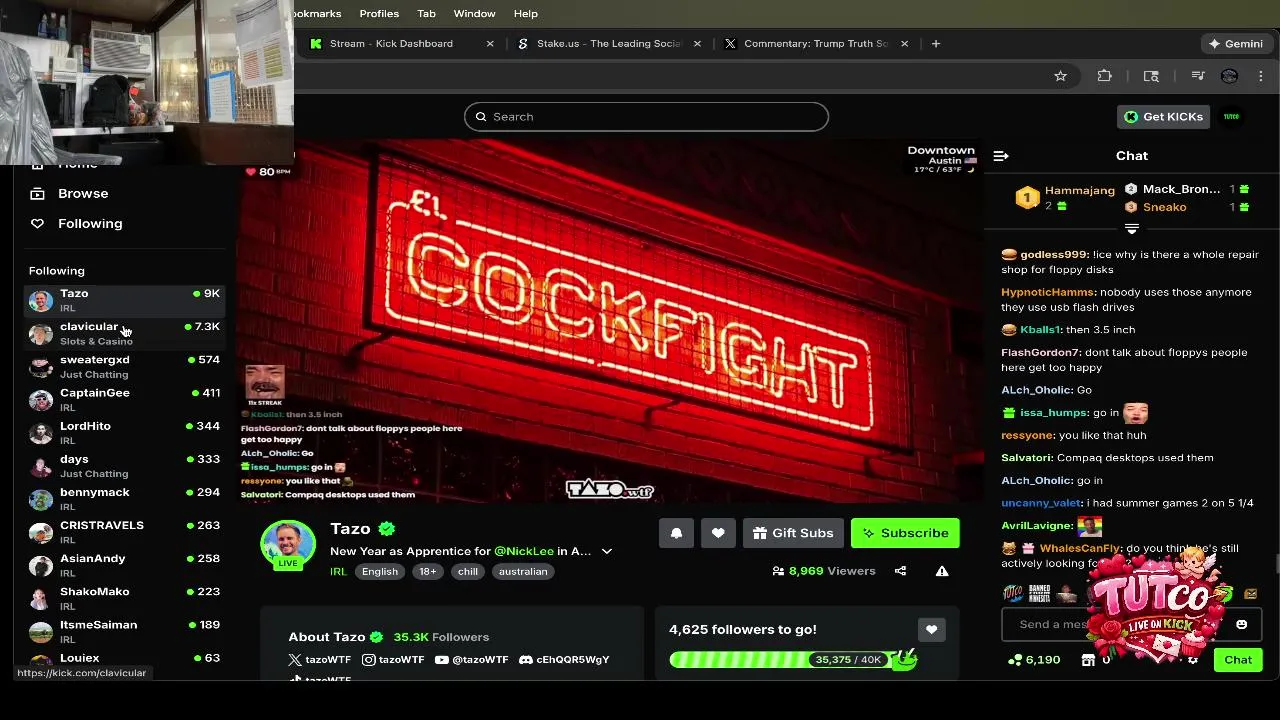The width and height of the screenshot is (1280, 720).
Task: Open the emoji picker in chat input
Action: (1241, 624)
